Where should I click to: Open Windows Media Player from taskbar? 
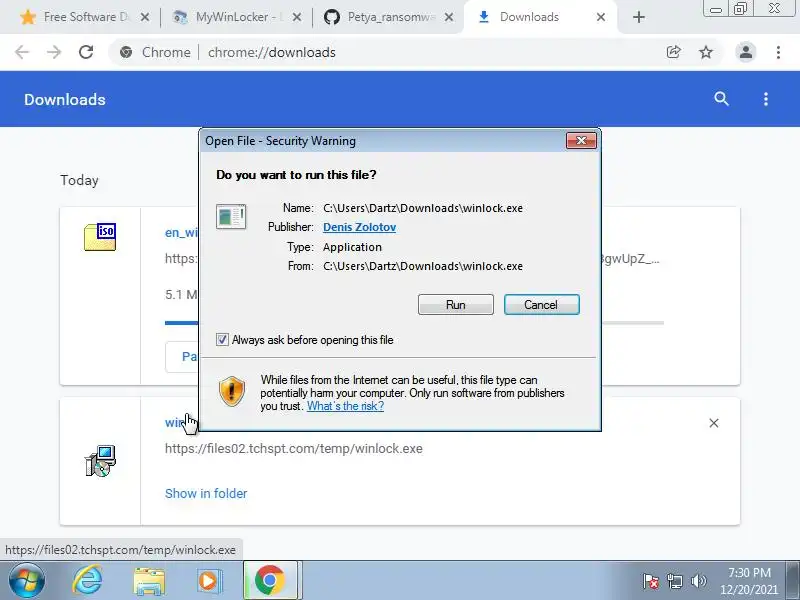pos(210,581)
